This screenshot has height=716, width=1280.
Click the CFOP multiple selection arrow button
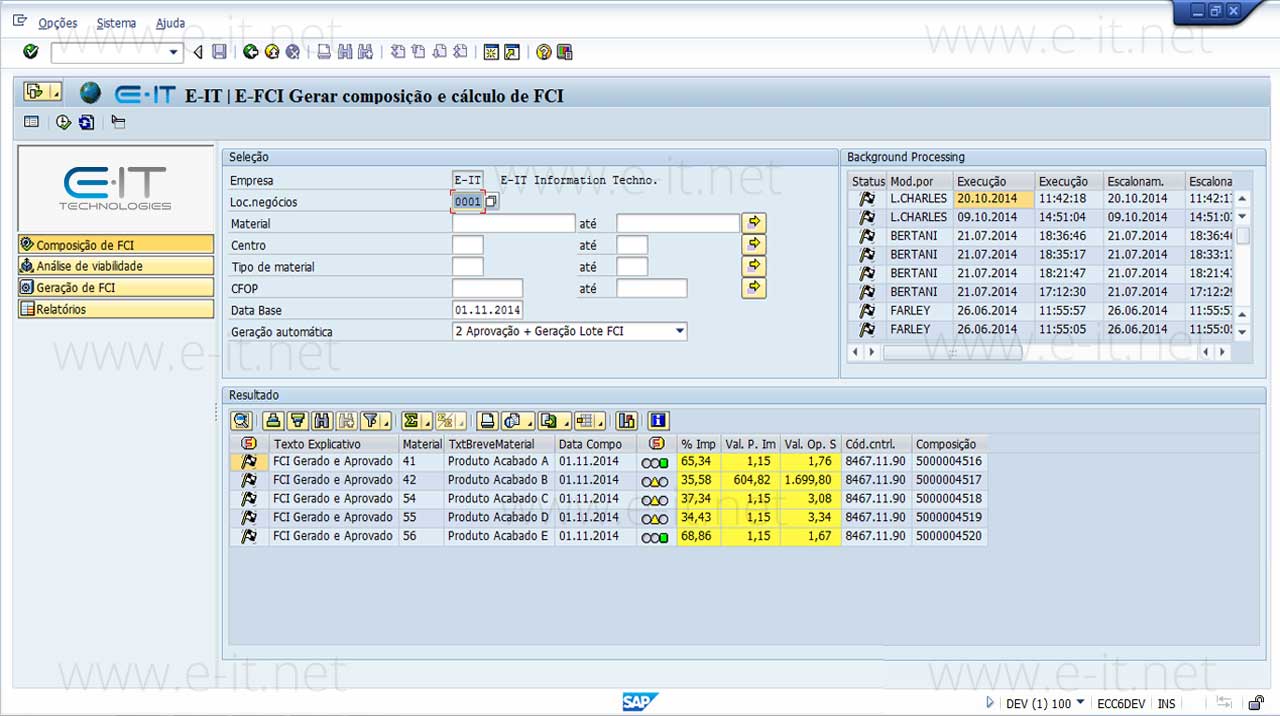(754, 288)
